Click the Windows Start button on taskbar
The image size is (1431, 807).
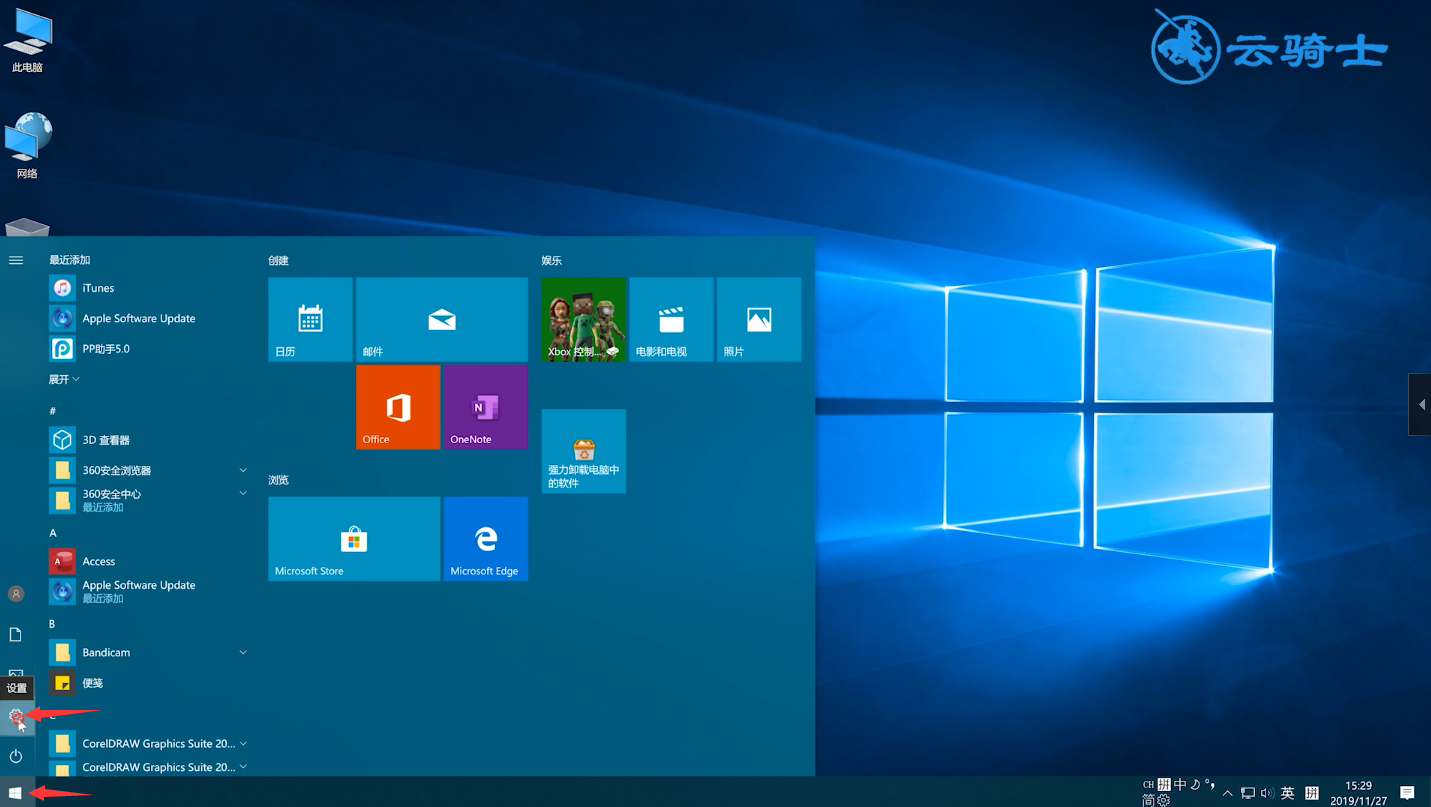15,793
